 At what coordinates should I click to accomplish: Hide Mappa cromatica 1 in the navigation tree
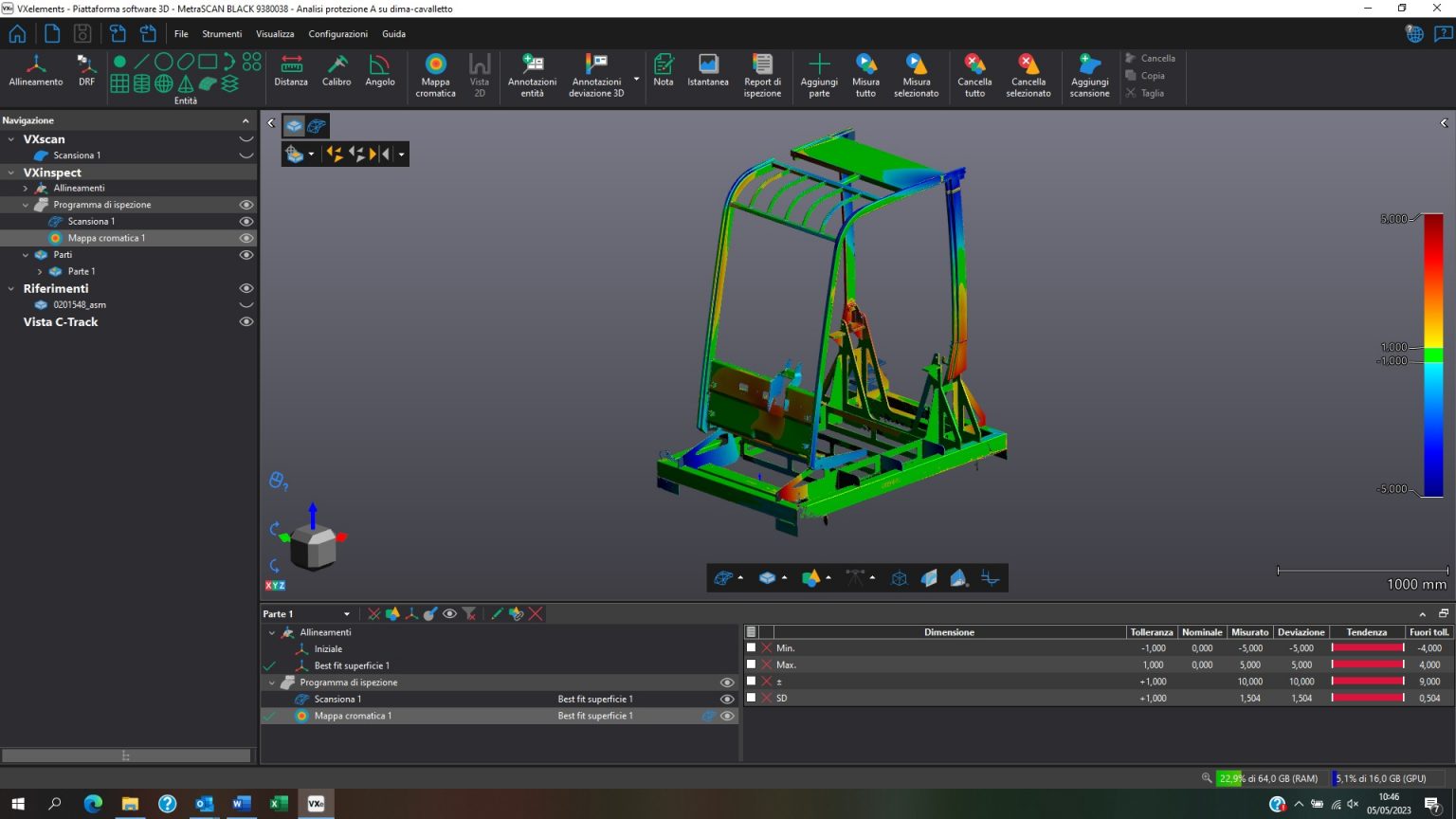click(246, 237)
